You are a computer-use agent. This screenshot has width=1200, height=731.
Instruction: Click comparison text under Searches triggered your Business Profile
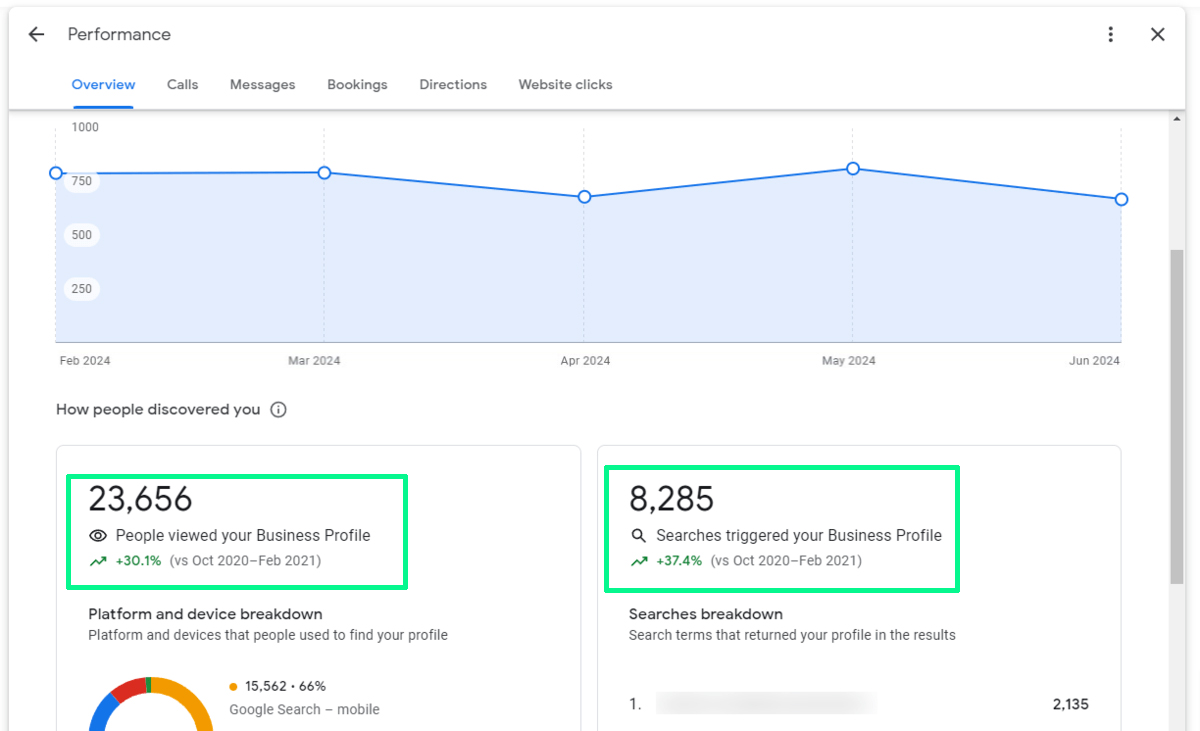pyautogui.click(x=786, y=561)
